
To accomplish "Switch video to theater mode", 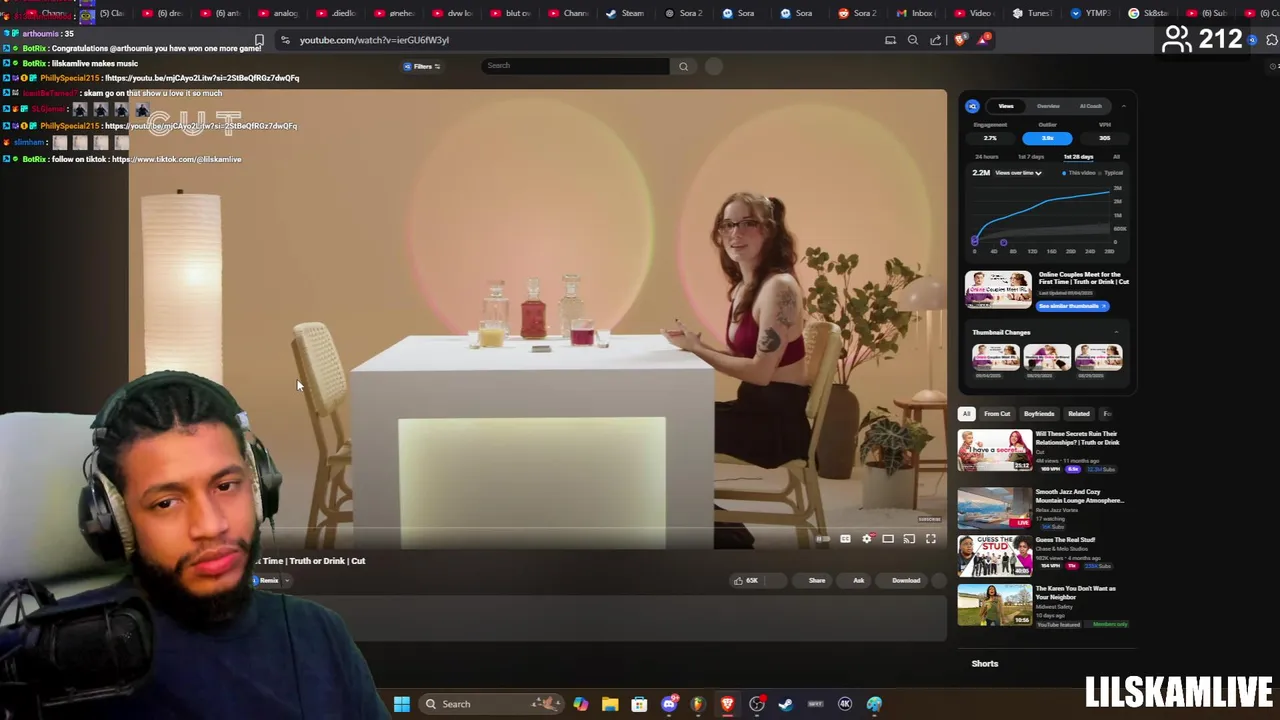I will [x=888, y=539].
